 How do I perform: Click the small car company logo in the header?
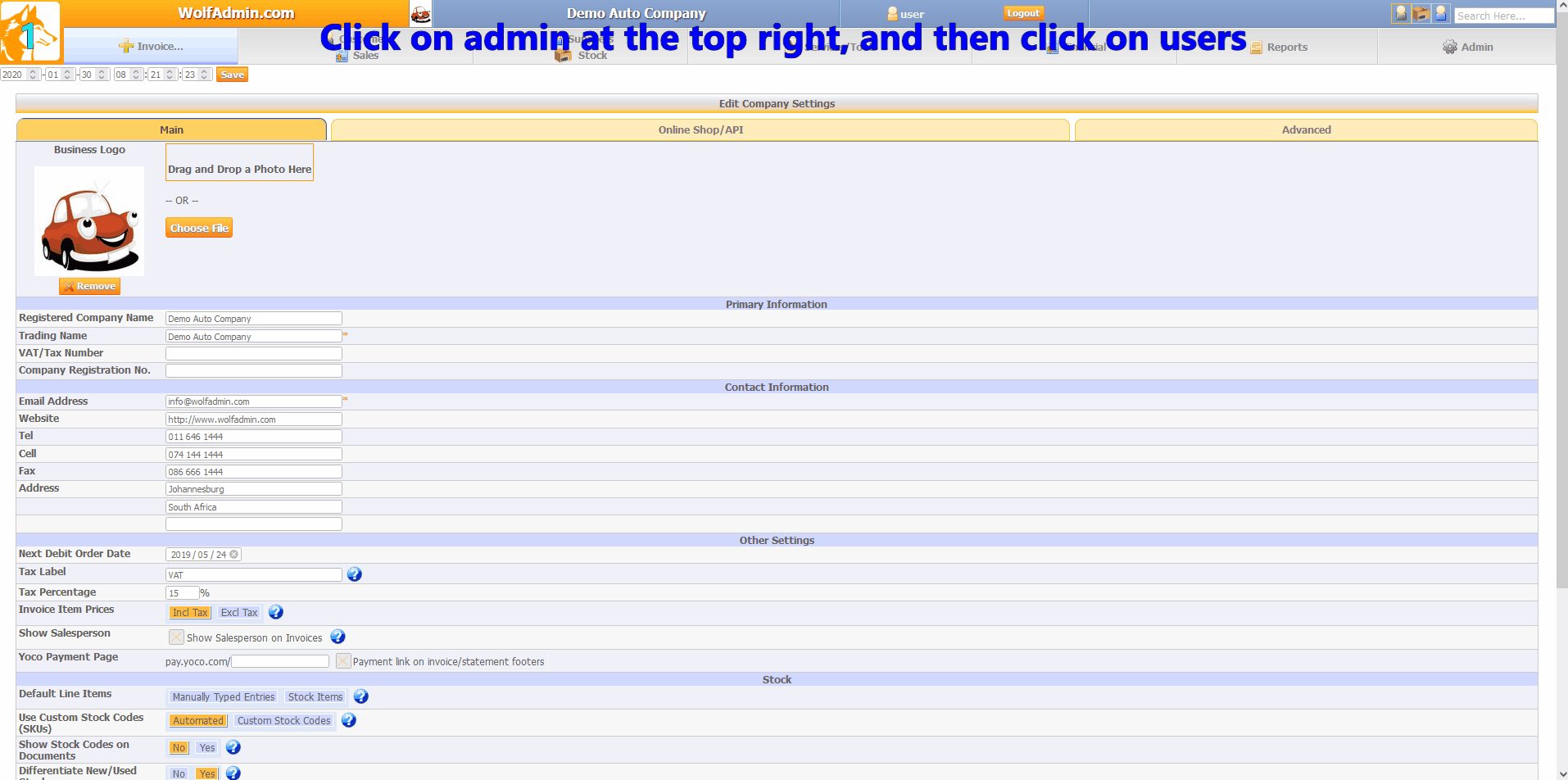coord(420,14)
